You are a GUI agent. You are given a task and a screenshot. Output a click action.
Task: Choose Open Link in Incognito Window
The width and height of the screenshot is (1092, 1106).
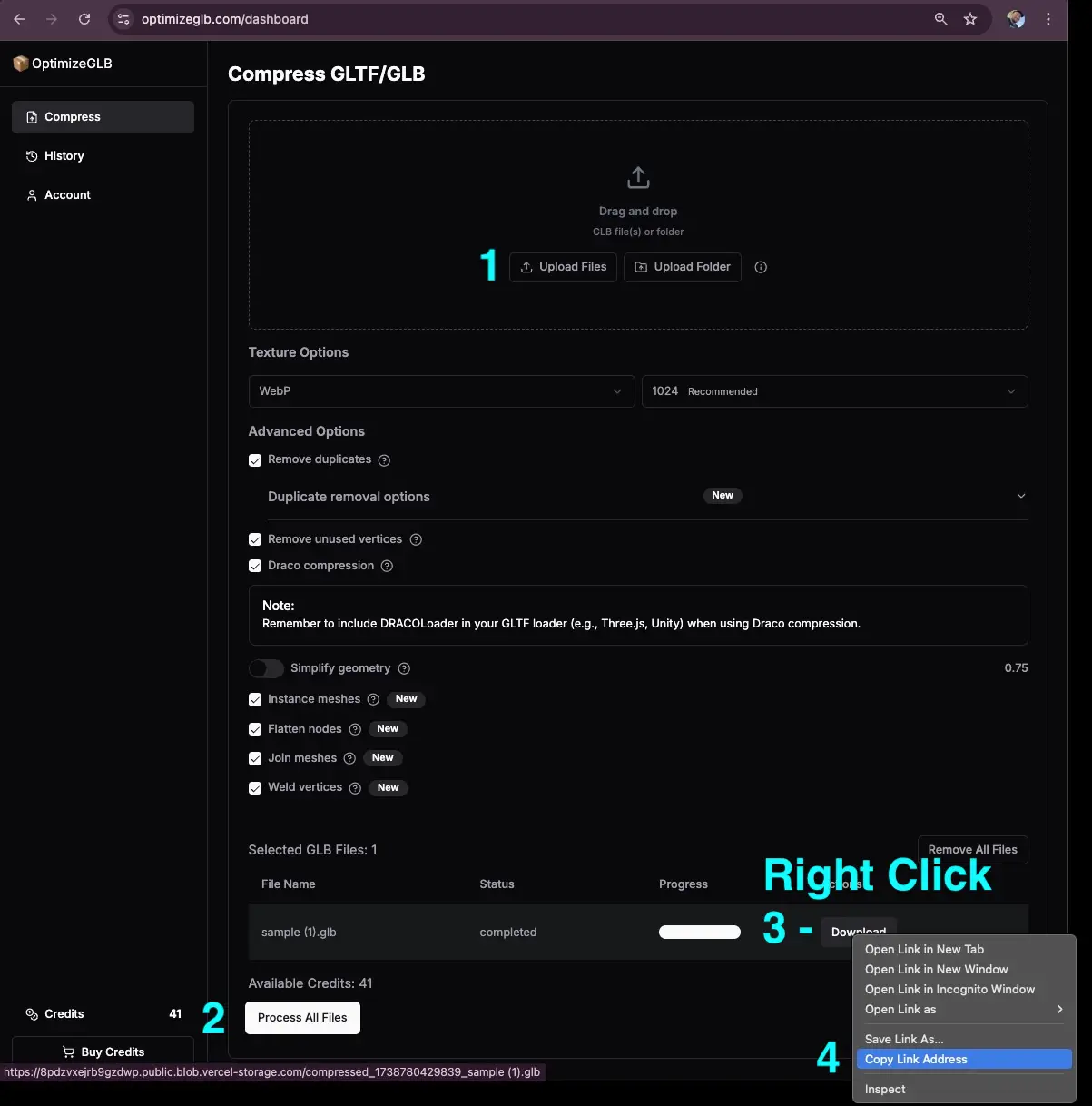coord(949,989)
